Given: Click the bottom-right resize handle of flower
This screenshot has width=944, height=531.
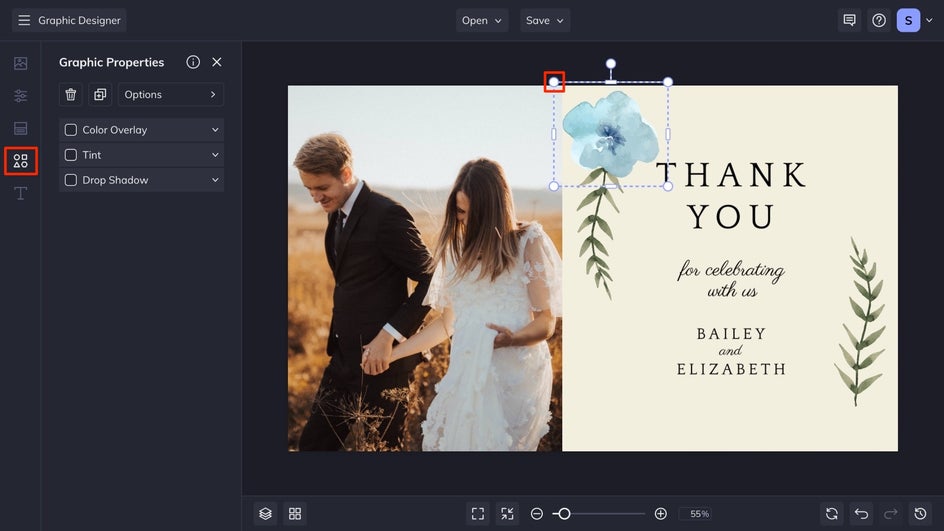Looking at the screenshot, I should tap(668, 187).
